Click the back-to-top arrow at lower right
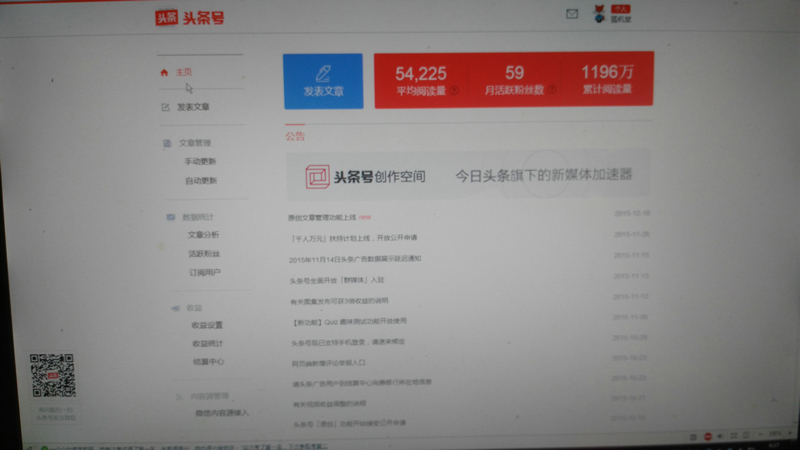This screenshot has height=450, width=800. [x=774, y=401]
